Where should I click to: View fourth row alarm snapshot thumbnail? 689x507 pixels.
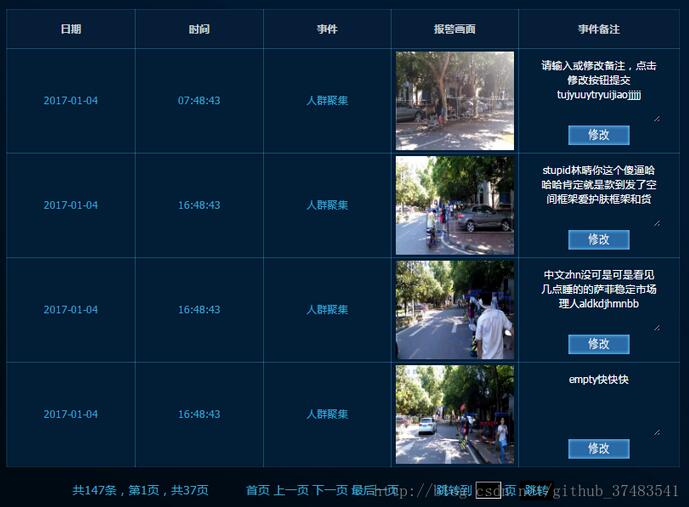[x=455, y=414]
